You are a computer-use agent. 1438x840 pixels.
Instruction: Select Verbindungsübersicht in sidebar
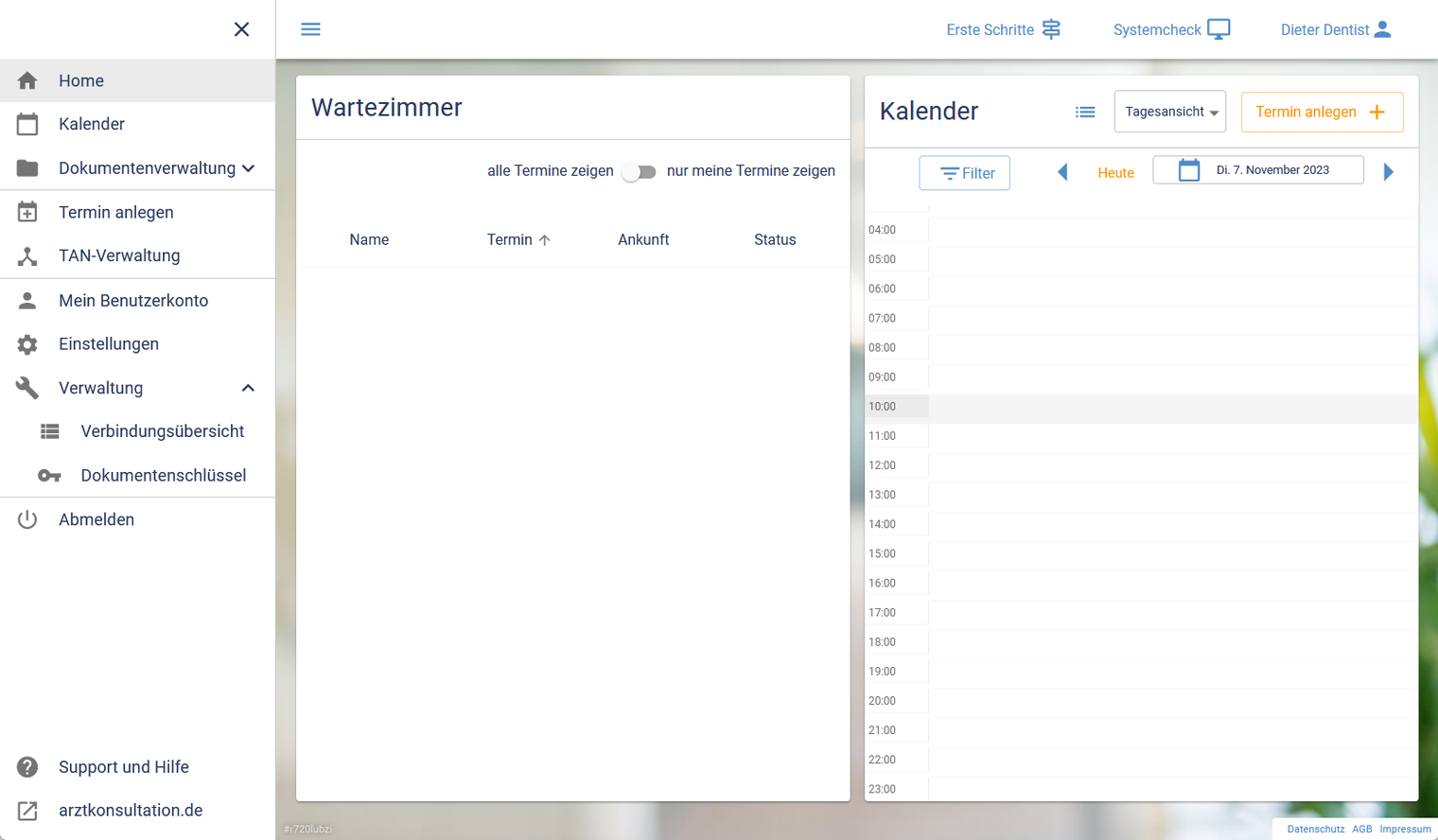point(162,431)
